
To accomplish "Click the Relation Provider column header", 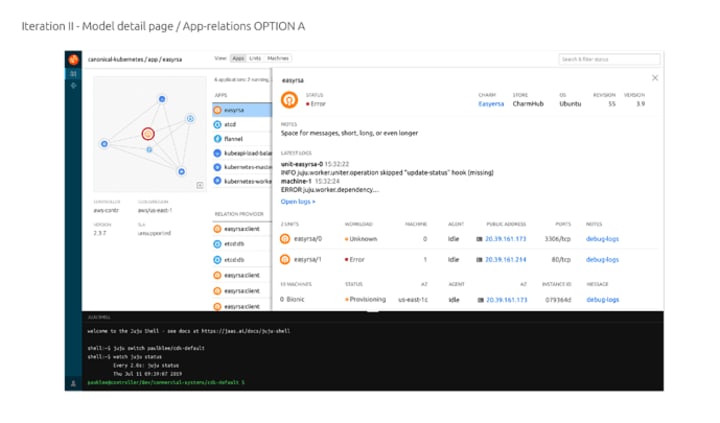I will [x=239, y=214].
